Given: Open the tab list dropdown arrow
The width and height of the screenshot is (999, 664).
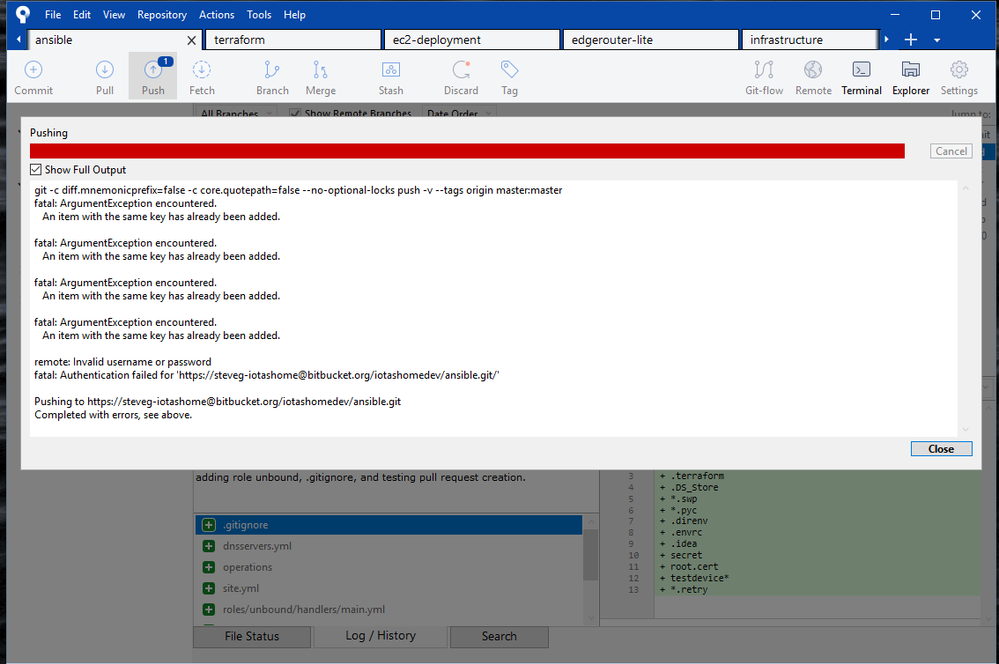Looking at the screenshot, I should click(937, 40).
